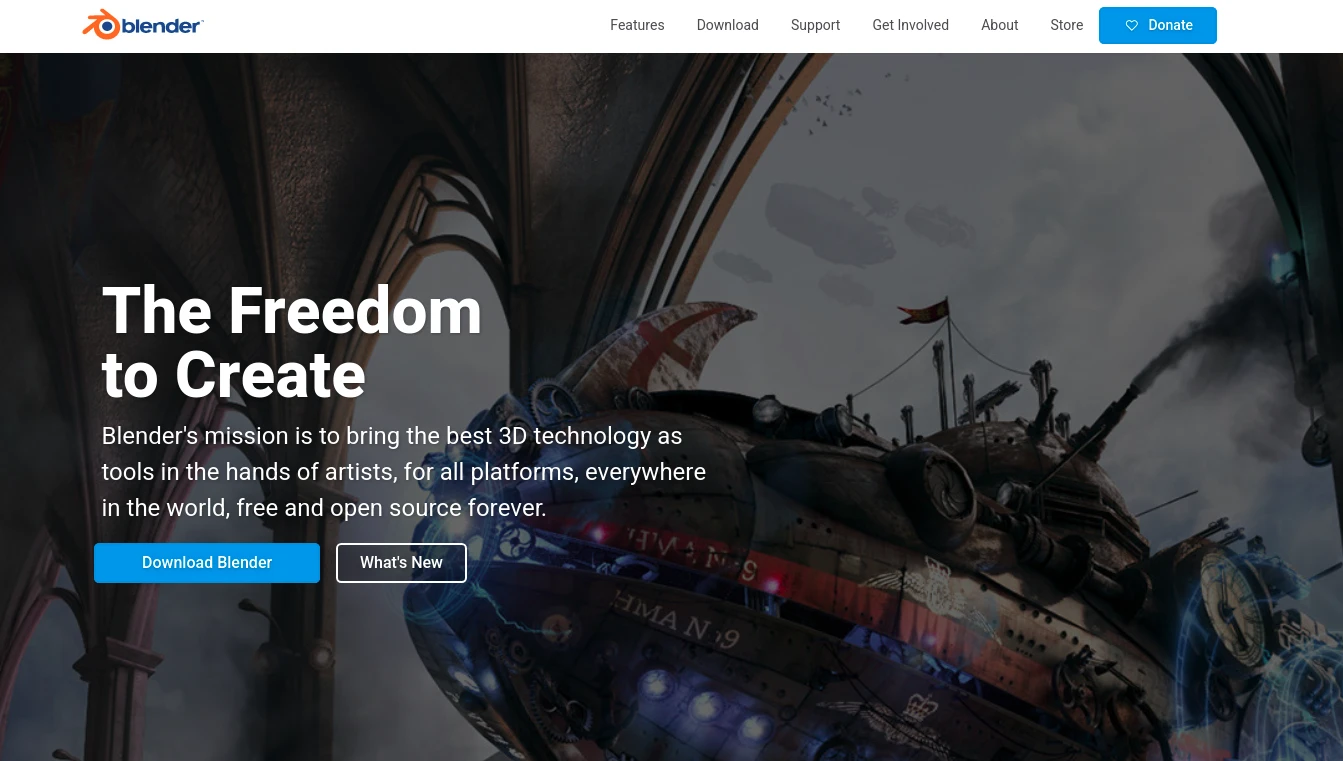This screenshot has width=1343, height=761.
Task: Open the About navigation item
Action: (999, 25)
